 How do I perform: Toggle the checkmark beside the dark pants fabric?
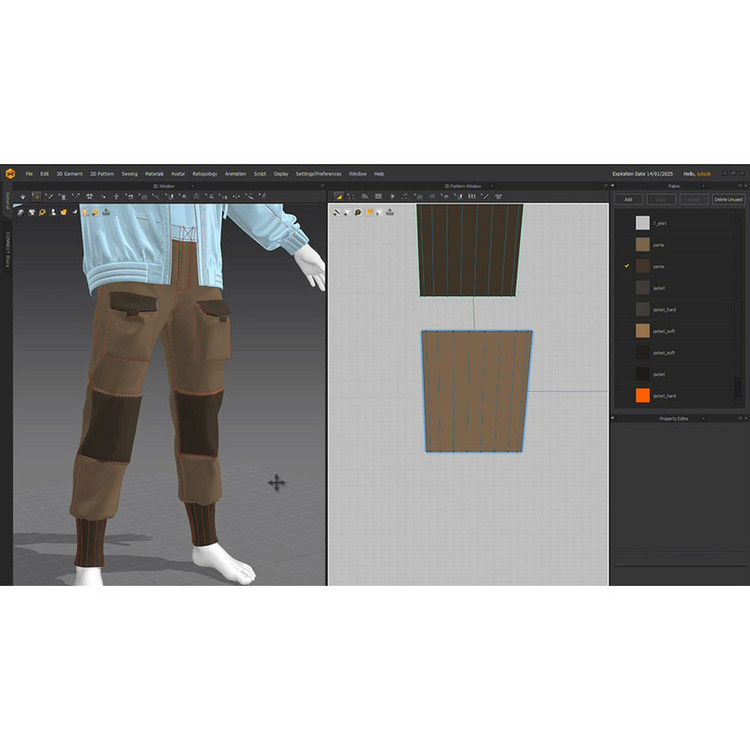(x=627, y=266)
